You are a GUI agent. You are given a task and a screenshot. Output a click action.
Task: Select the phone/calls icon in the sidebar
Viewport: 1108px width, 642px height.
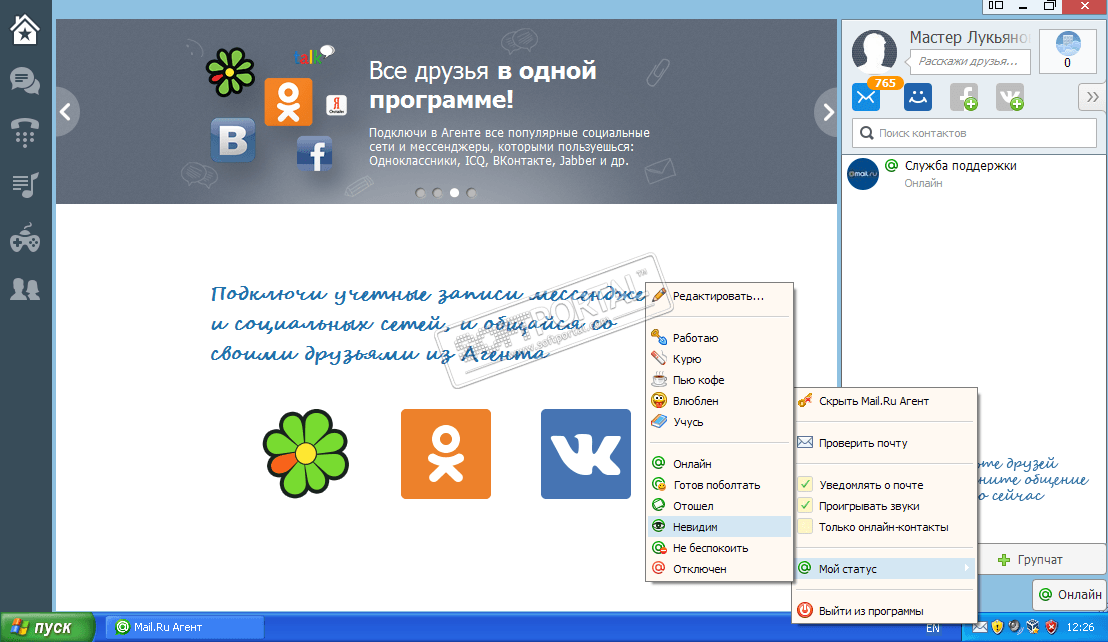pos(25,132)
